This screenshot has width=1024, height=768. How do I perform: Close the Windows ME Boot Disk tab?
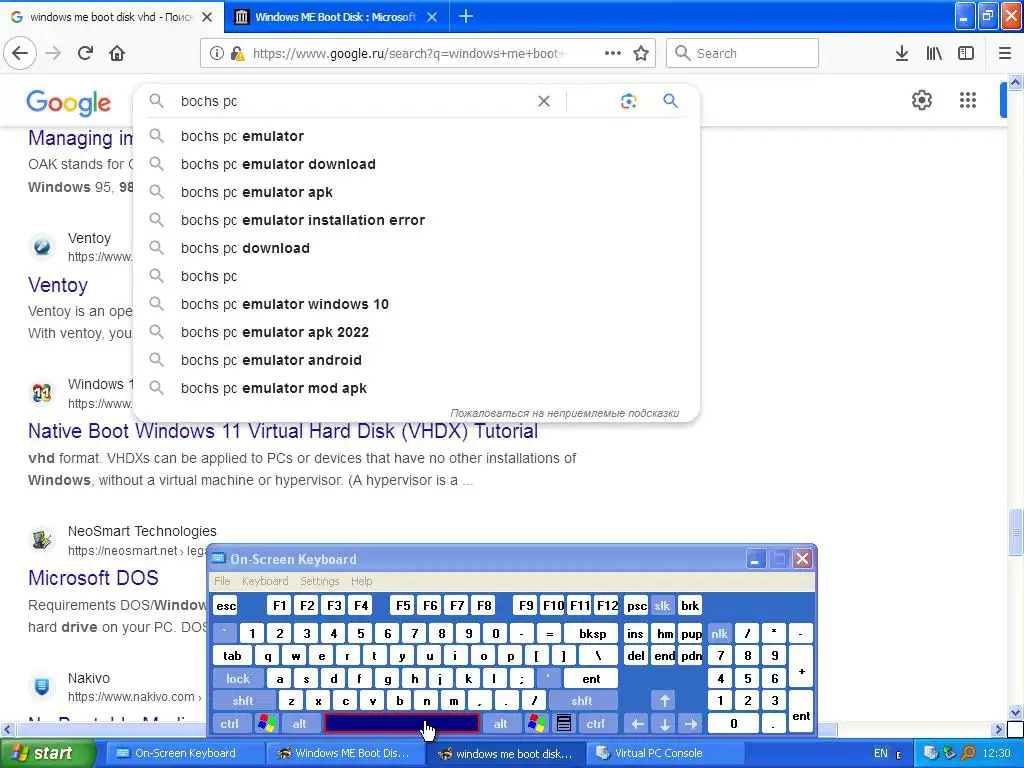pyautogui.click(x=432, y=17)
